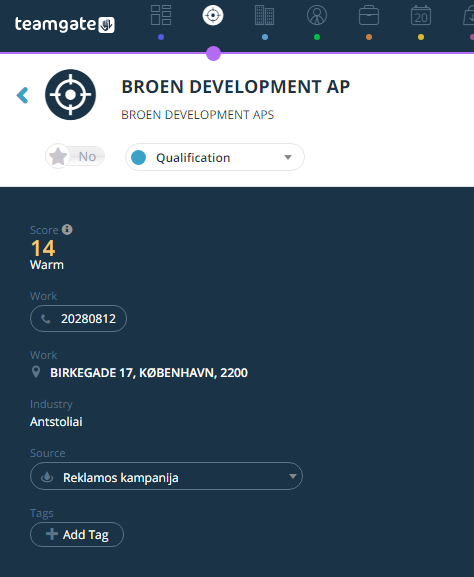
Task: Open the Companies building icon
Action: tap(265, 15)
